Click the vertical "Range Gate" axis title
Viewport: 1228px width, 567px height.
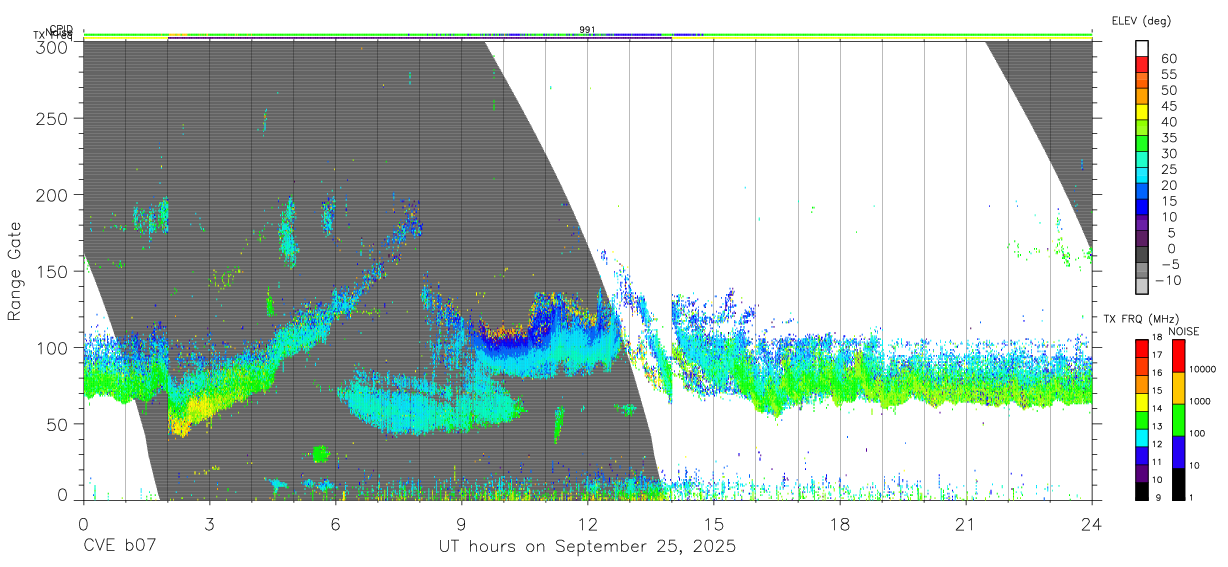coord(15,271)
